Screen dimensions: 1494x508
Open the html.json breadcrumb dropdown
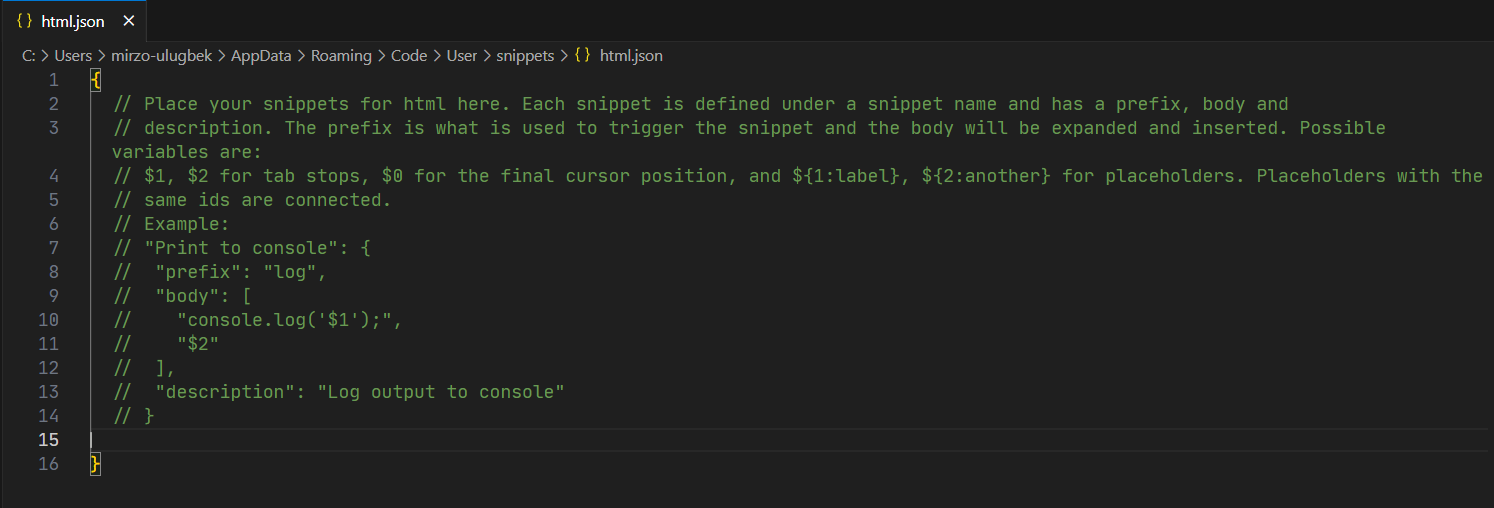click(631, 56)
